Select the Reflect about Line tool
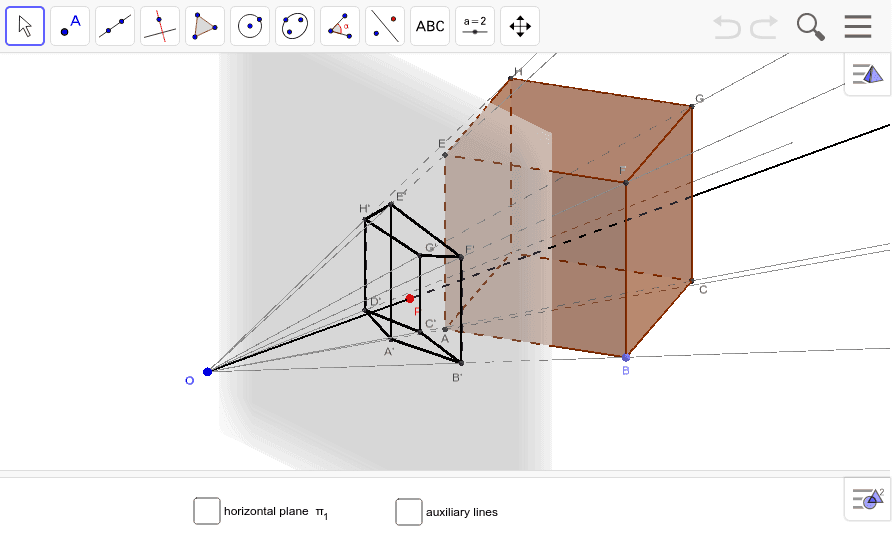 385,26
